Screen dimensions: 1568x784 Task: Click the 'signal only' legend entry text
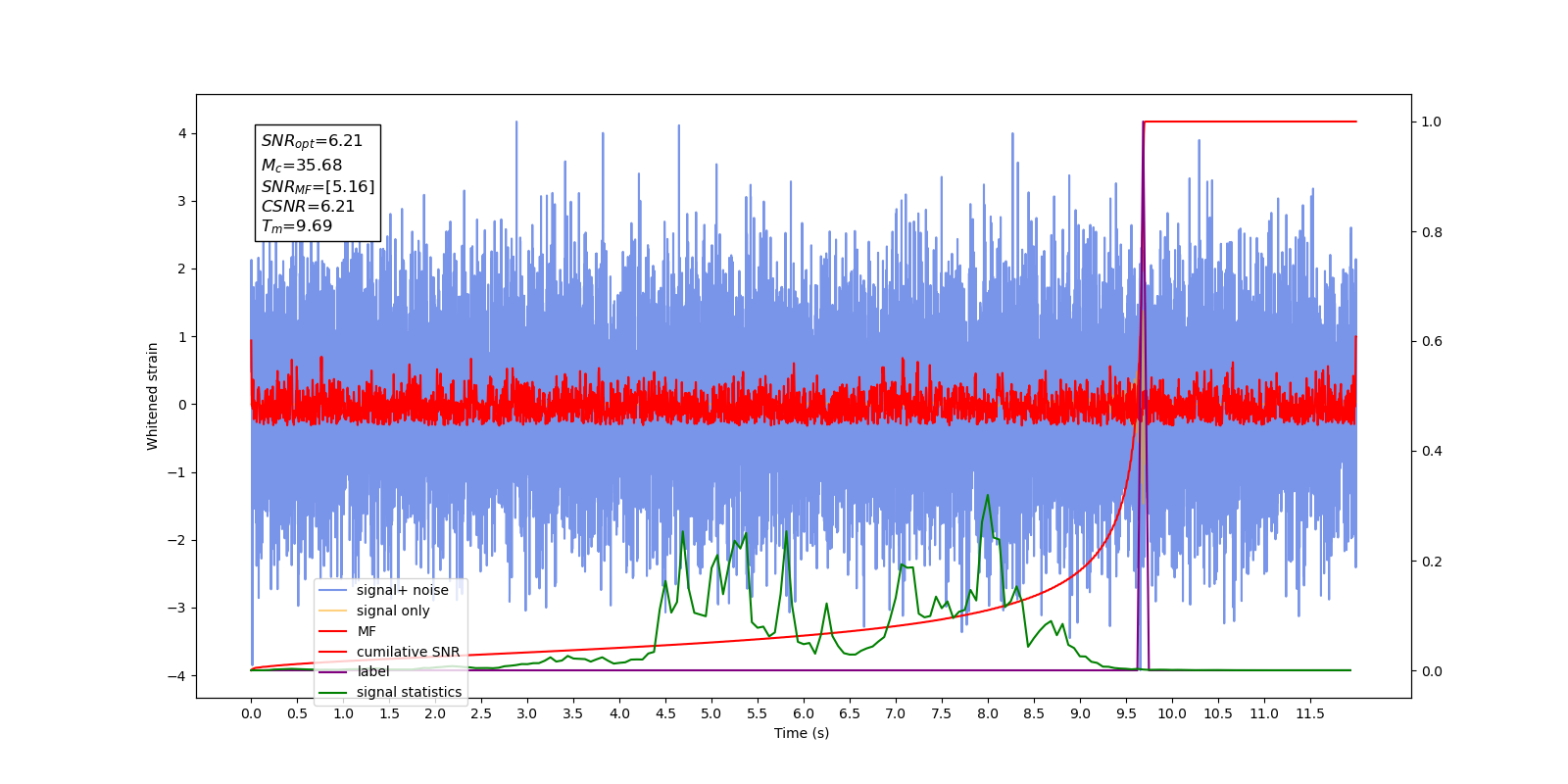[393, 611]
